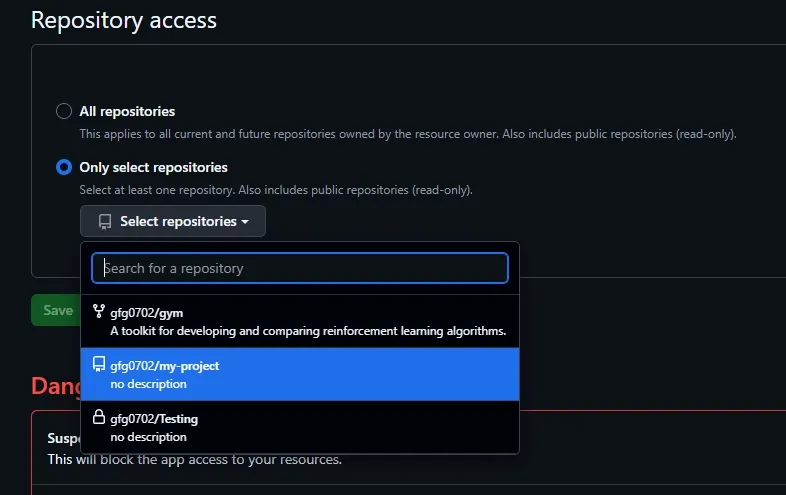Click "no description" under gfg0702/Testing
The image size is (786, 495).
(x=148, y=437)
